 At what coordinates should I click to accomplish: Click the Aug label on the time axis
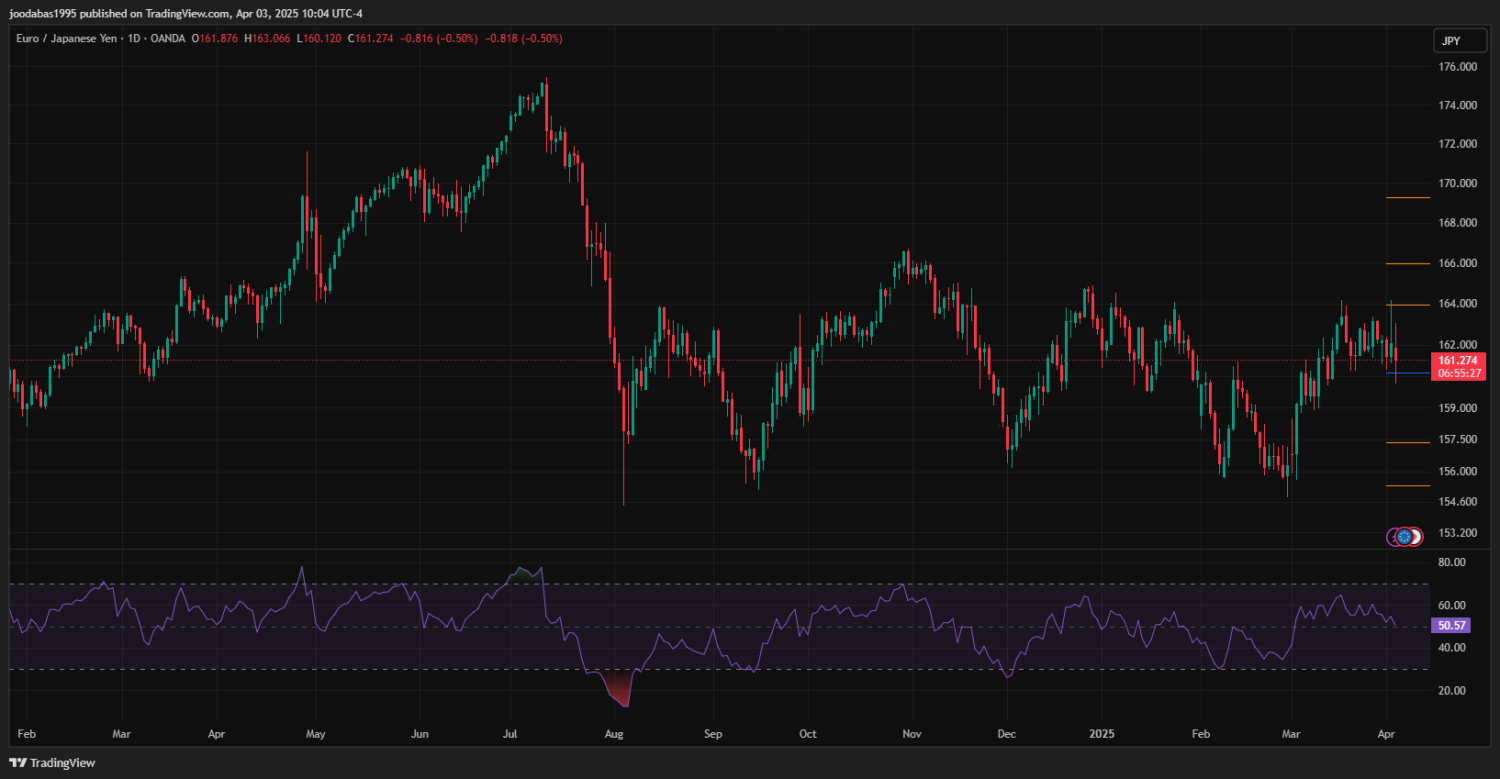pyautogui.click(x=614, y=734)
